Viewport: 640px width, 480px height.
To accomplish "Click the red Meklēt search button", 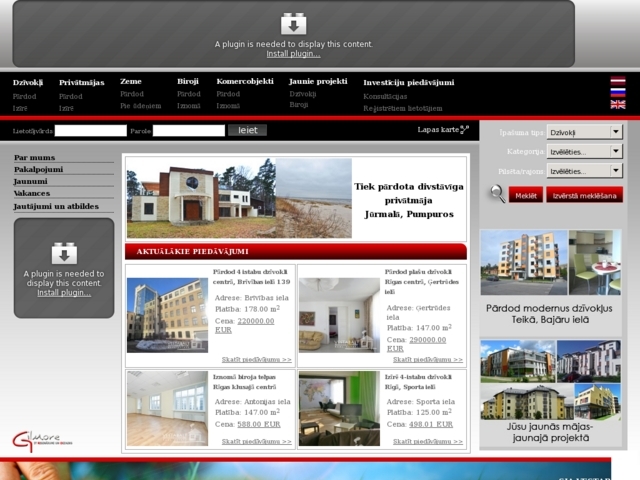I will (526, 195).
